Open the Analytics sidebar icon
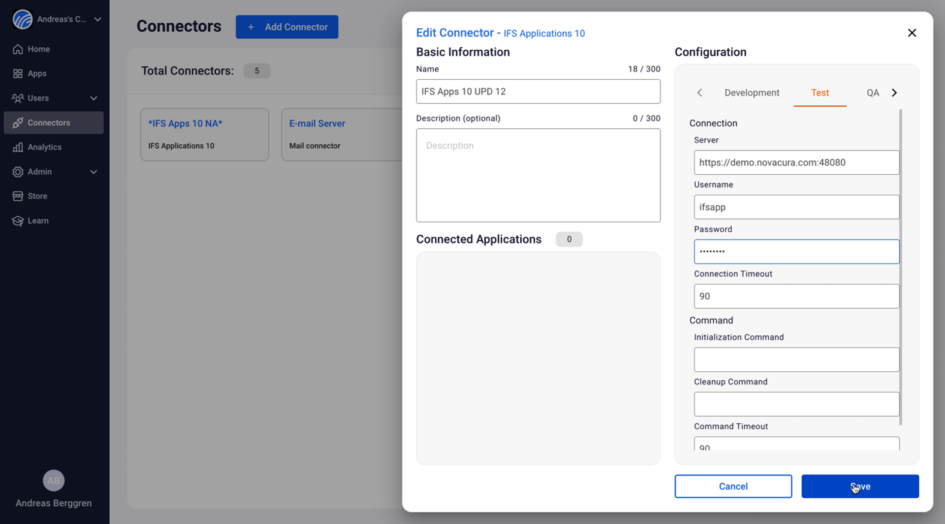The image size is (945, 524). 17,147
